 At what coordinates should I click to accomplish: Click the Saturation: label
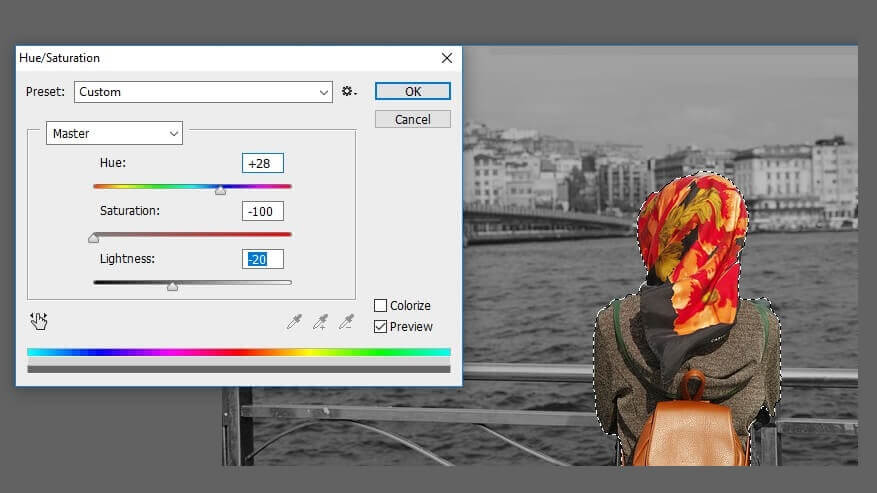tap(130, 211)
